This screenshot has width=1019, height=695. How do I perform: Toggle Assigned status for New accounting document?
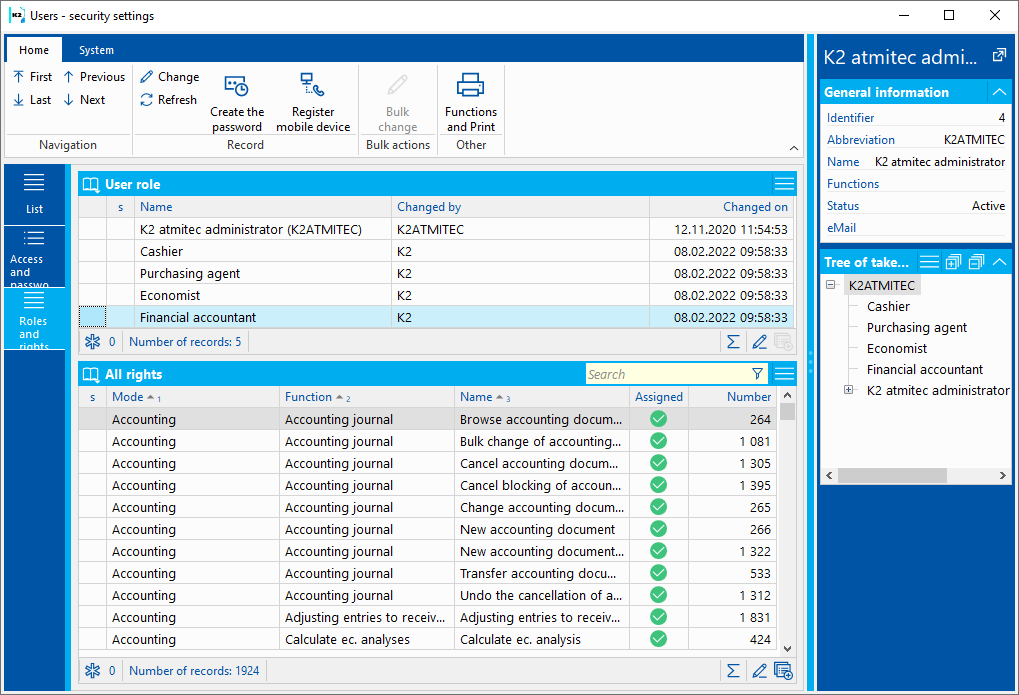click(x=658, y=530)
